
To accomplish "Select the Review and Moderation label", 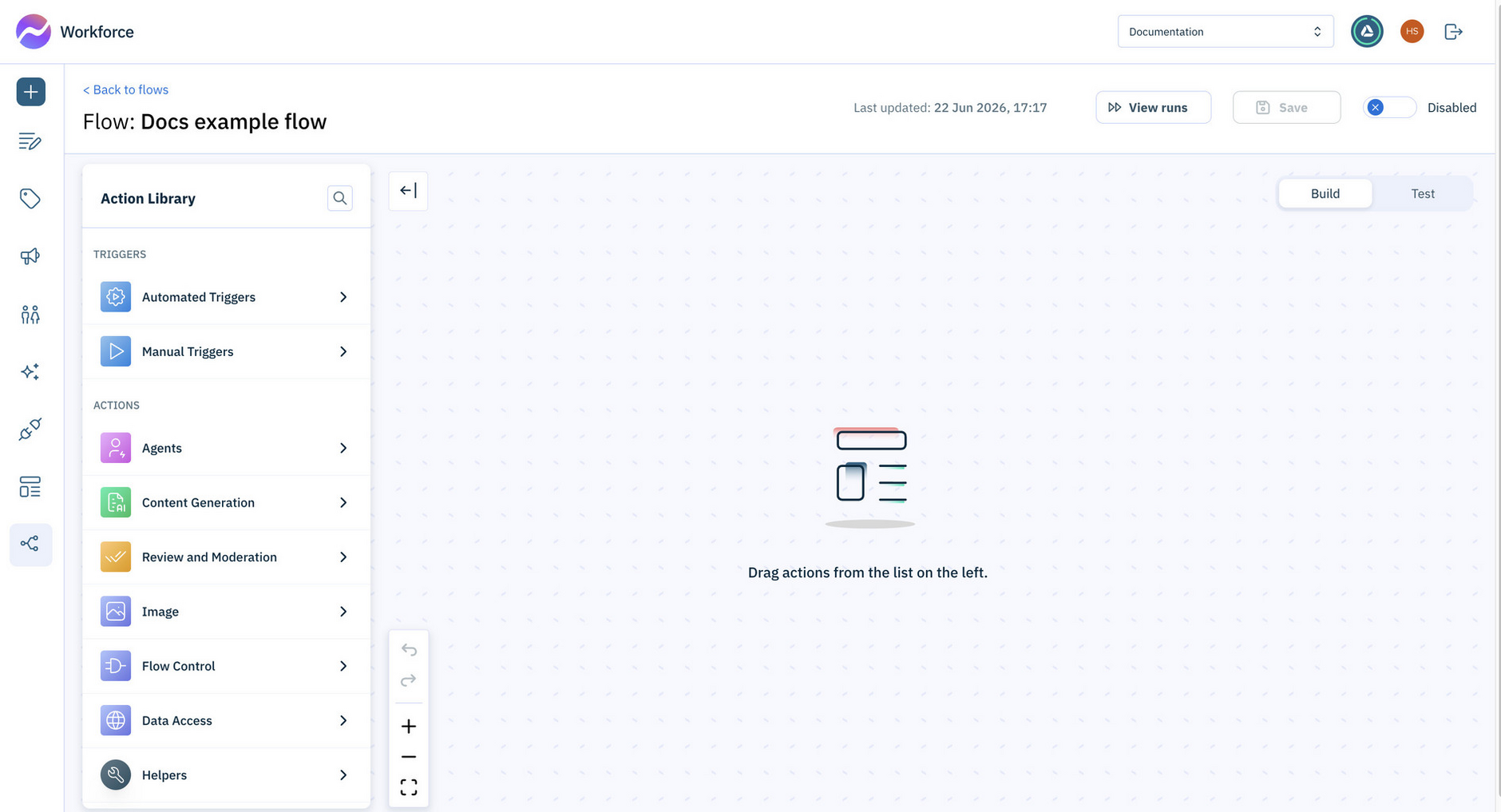I will pos(209,557).
